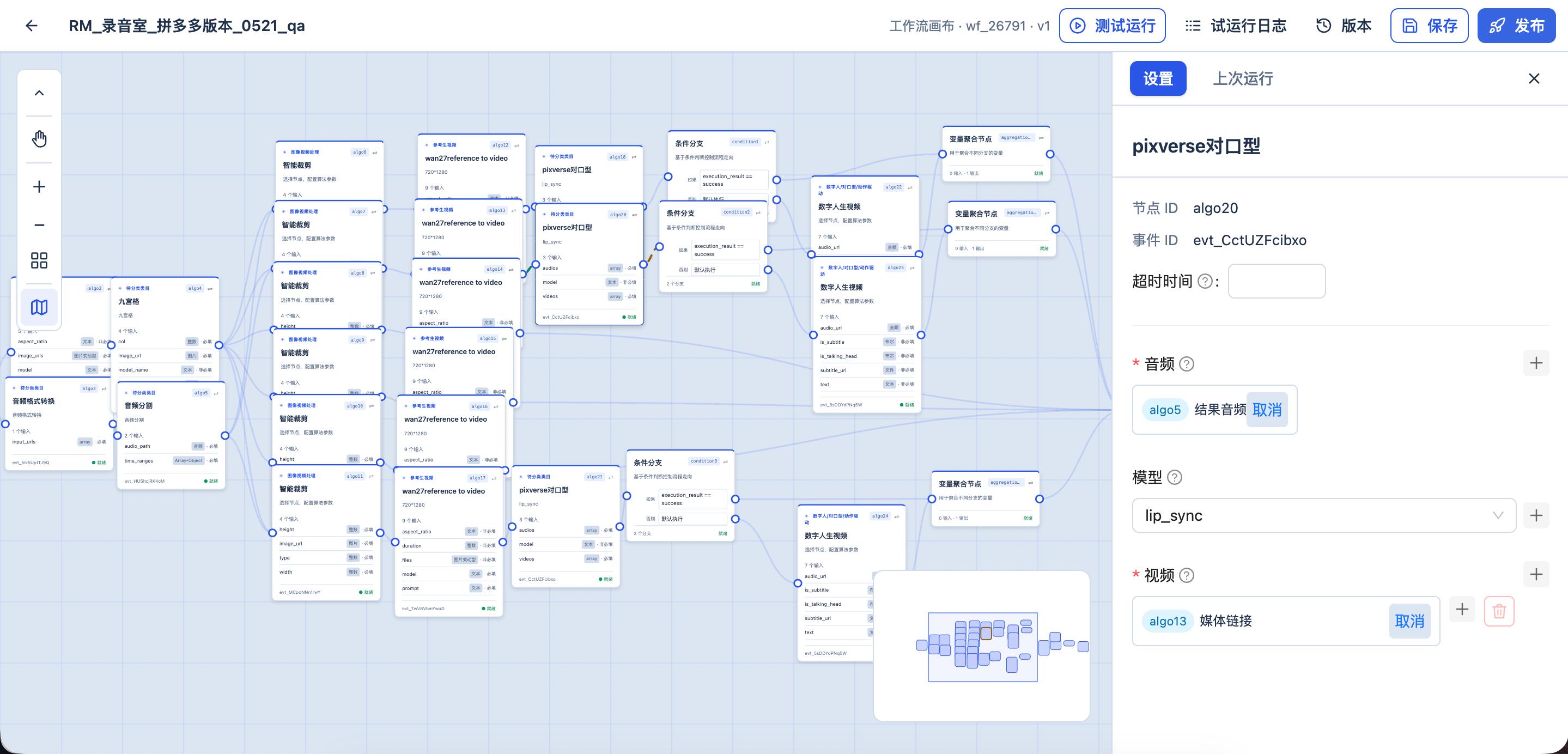Switch to the 上次运行 tab

click(1243, 78)
